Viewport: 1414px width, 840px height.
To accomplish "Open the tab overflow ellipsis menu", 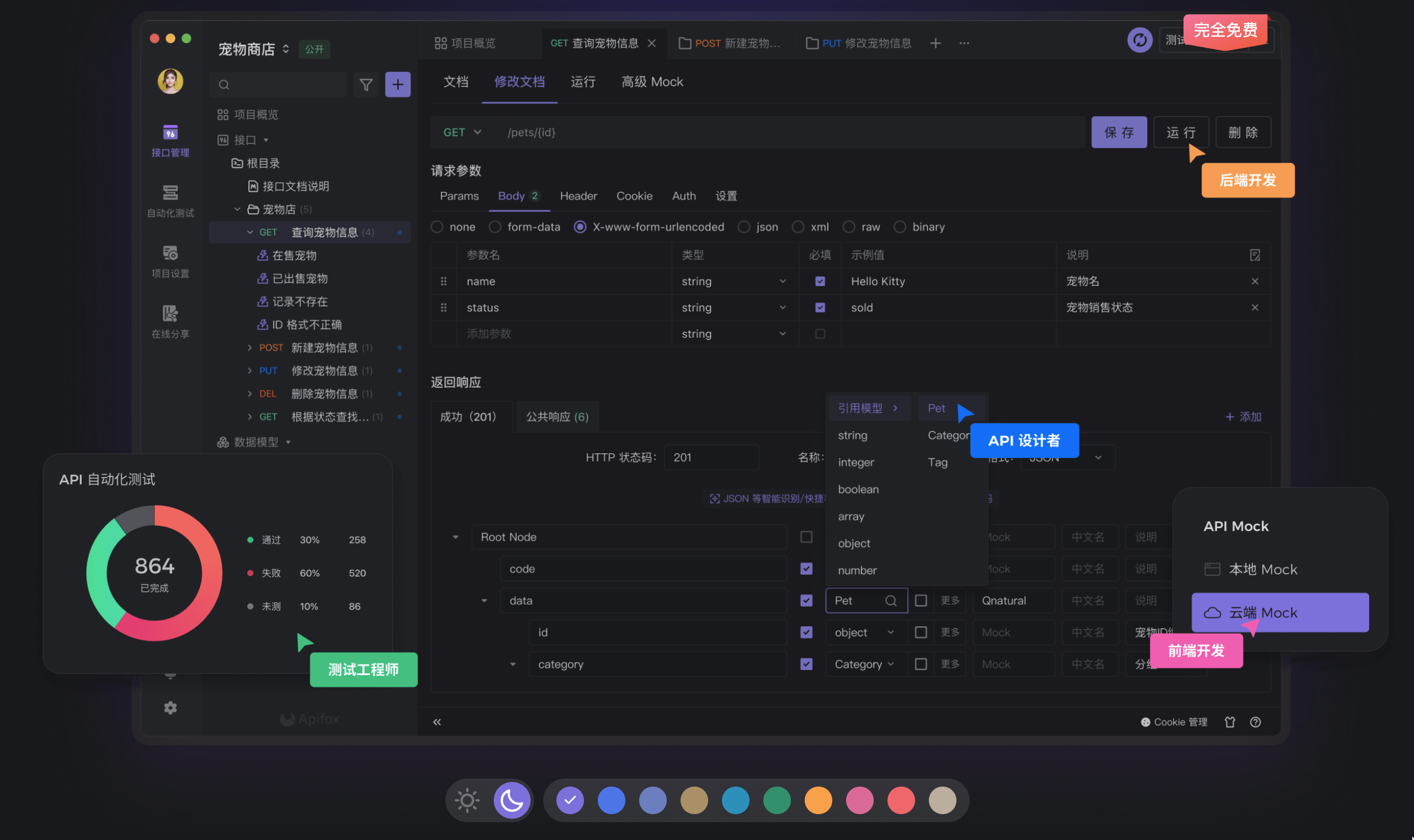I will (x=964, y=43).
